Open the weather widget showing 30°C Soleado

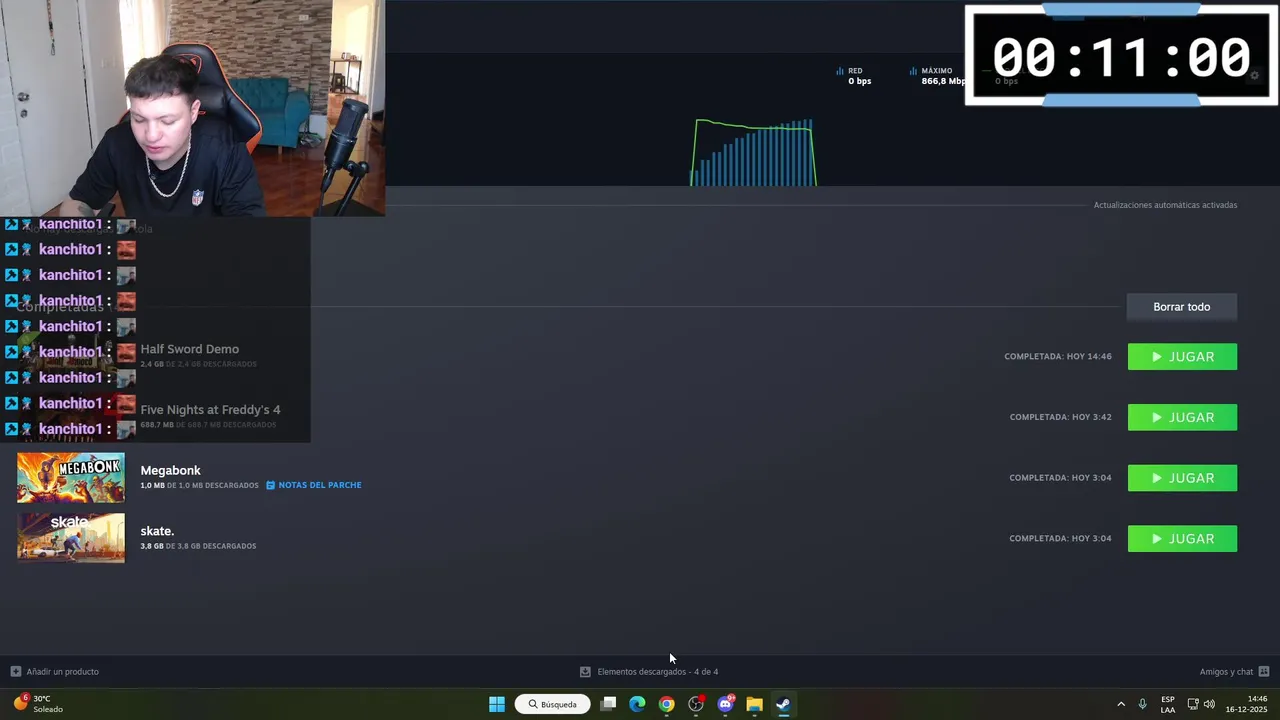[38, 704]
